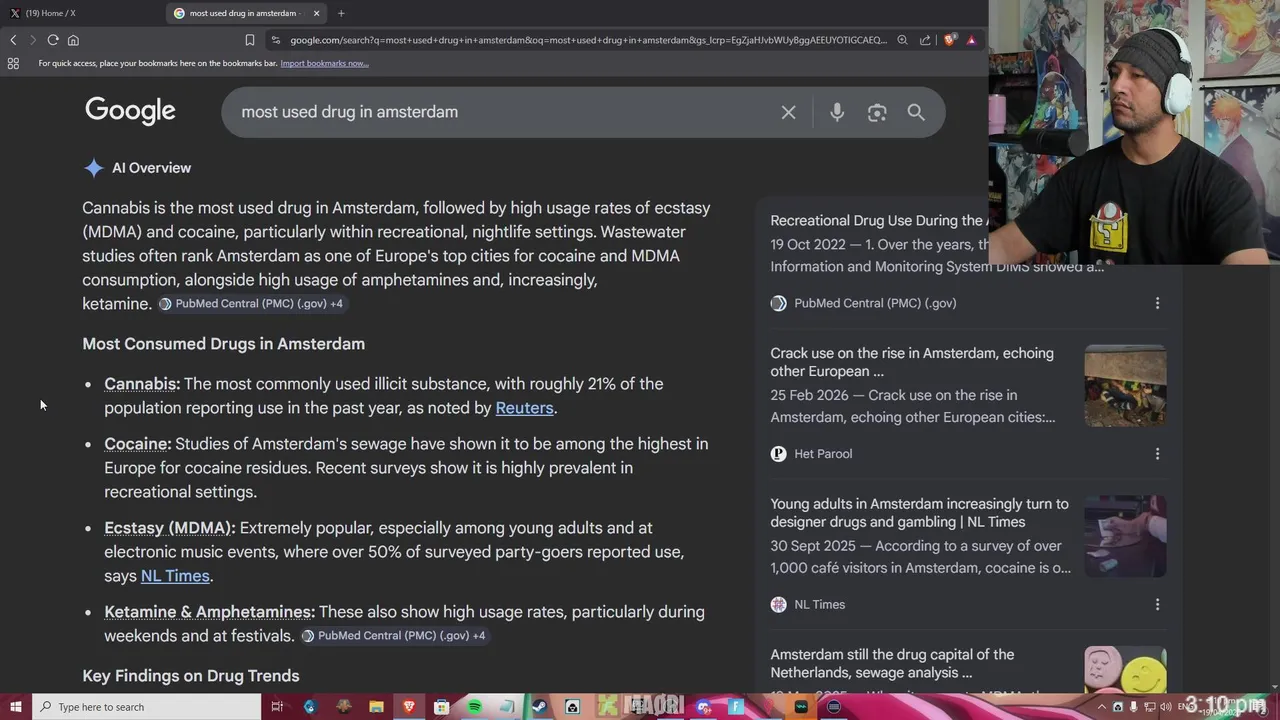Screen dimensions: 1280x720
Task: Go back using the browser back arrow
Action: 13,40
